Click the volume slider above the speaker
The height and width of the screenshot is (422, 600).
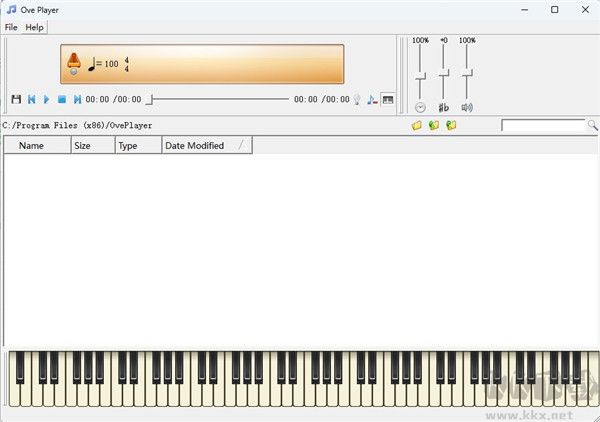(x=467, y=73)
